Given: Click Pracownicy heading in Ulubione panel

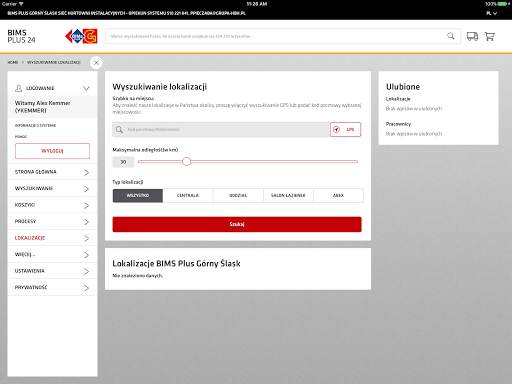Looking at the screenshot, I should 398,124.
